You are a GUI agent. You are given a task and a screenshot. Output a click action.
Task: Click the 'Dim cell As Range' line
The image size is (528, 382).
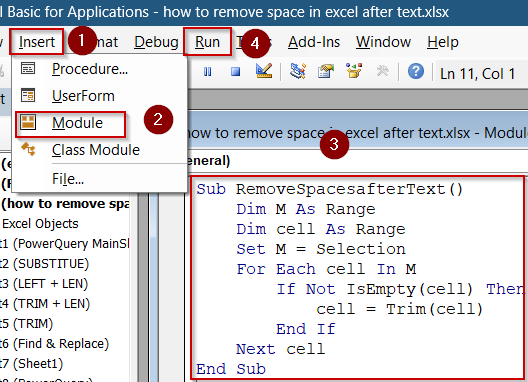pos(321,229)
